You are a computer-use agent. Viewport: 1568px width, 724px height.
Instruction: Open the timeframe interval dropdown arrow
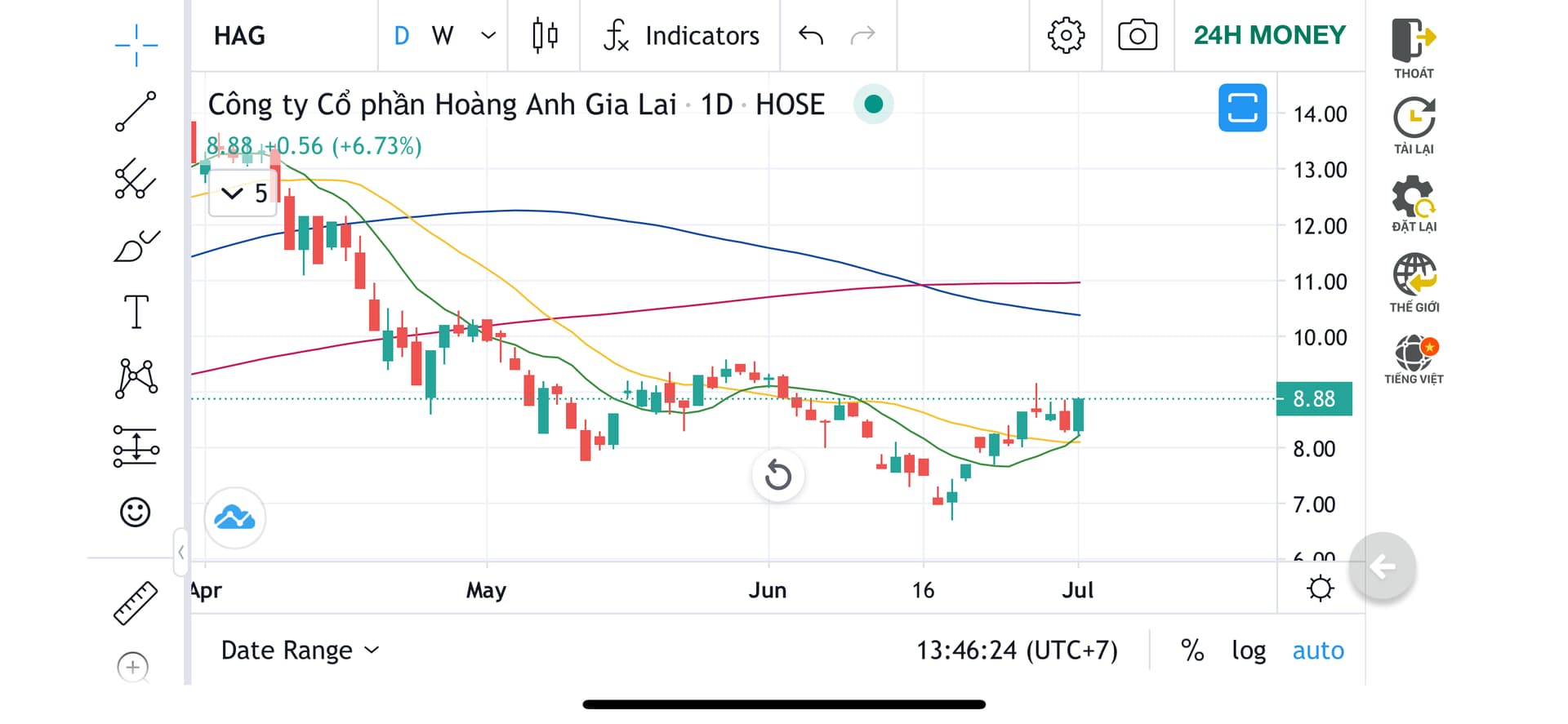pos(488,36)
